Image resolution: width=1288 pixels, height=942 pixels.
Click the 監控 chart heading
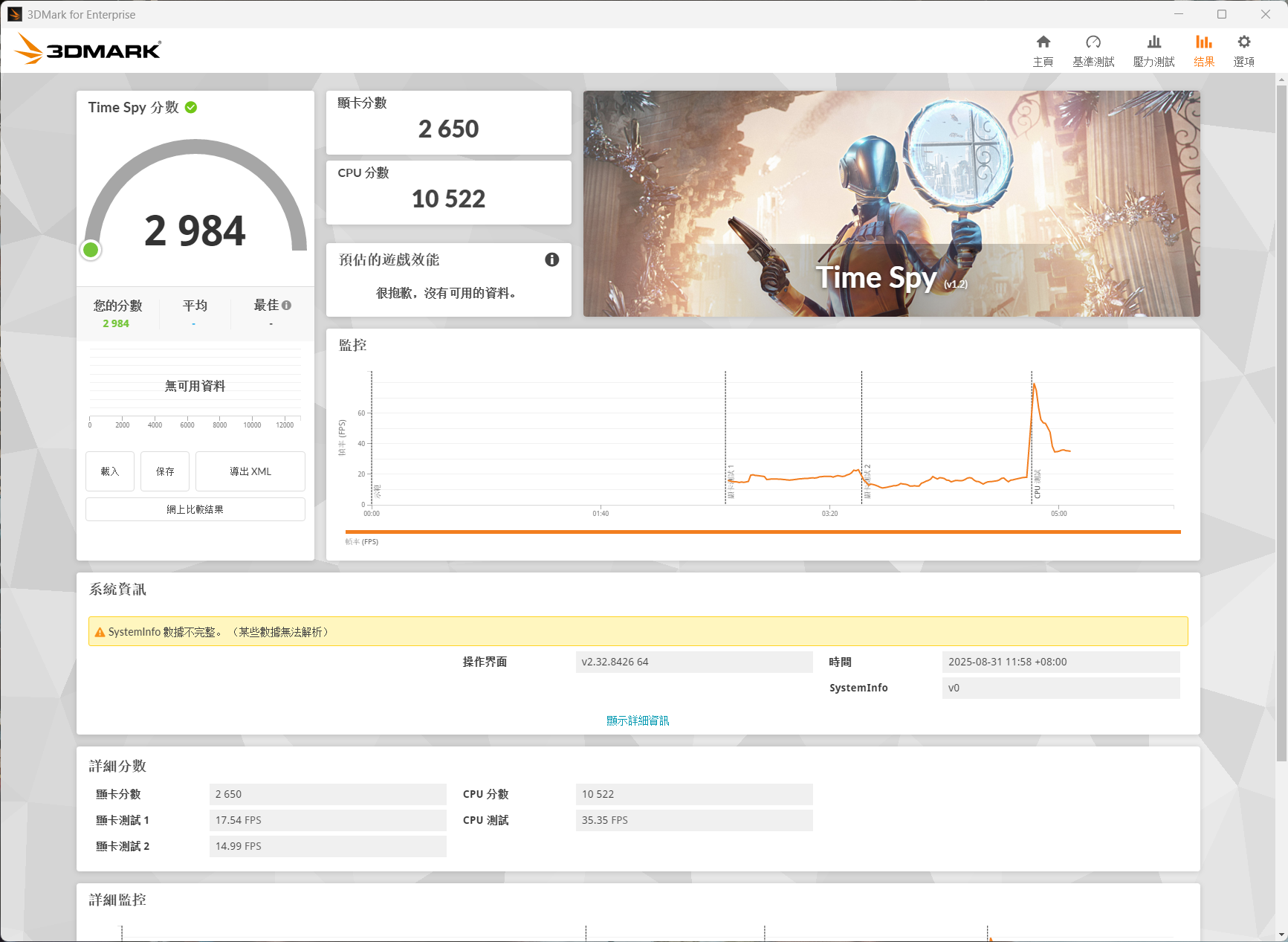pyautogui.click(x=353, y=345)
